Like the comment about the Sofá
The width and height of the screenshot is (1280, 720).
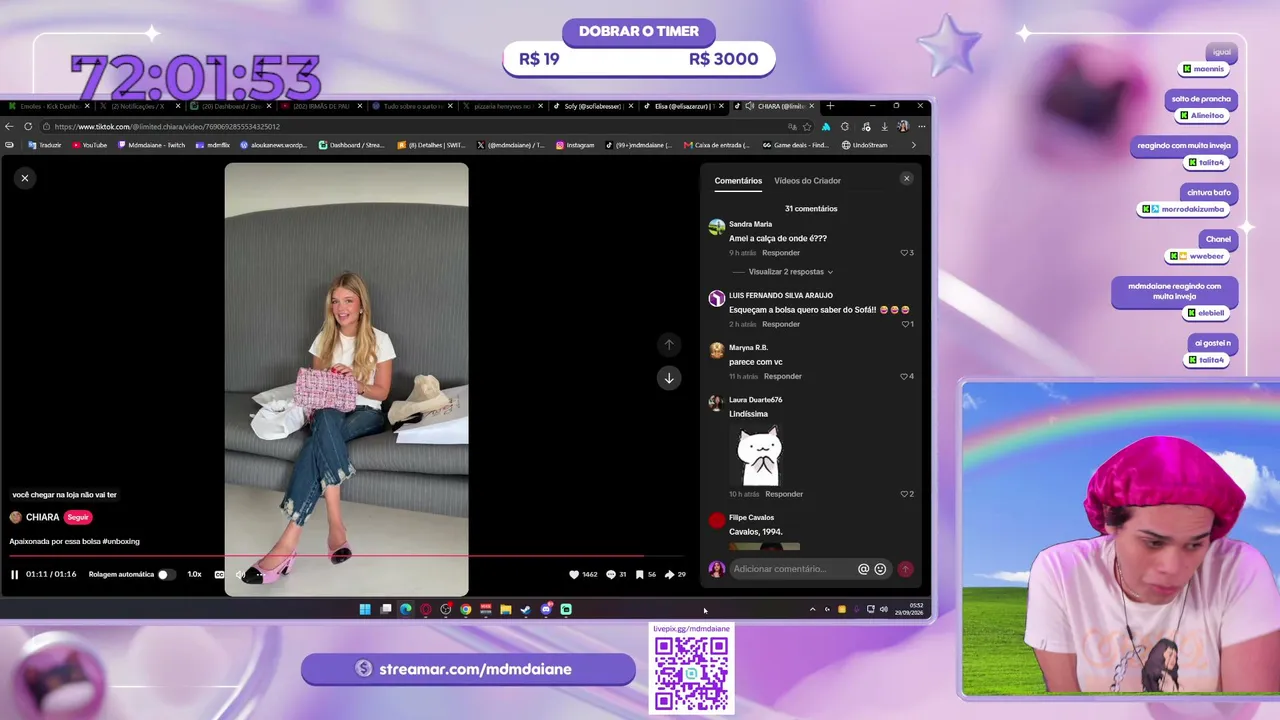905,324
